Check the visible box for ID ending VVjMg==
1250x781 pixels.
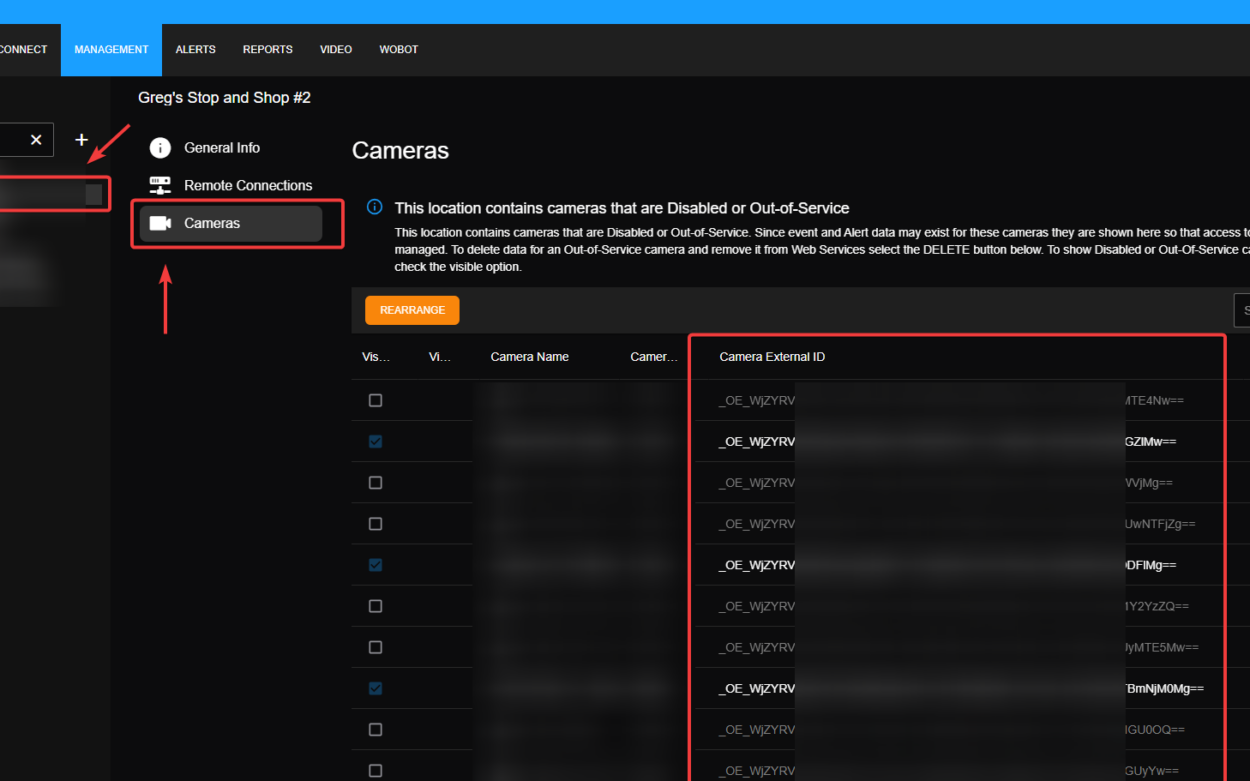(376, 483)
